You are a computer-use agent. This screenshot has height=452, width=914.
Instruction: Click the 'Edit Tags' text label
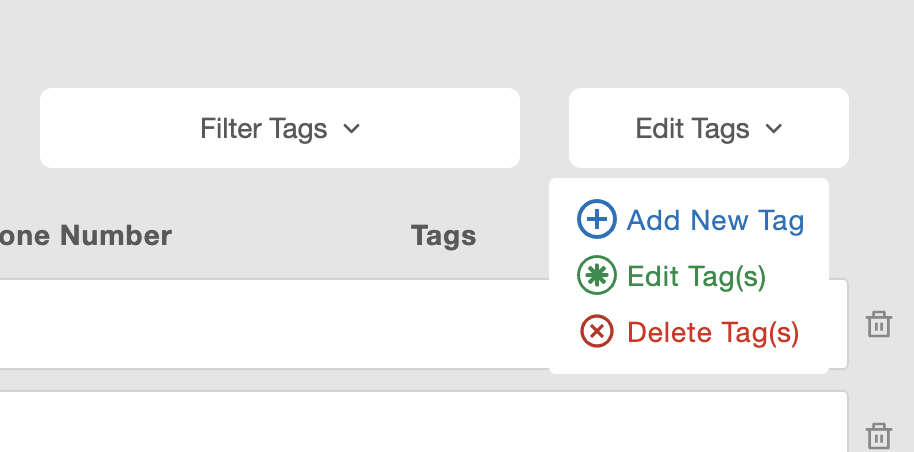pos(692,129)
